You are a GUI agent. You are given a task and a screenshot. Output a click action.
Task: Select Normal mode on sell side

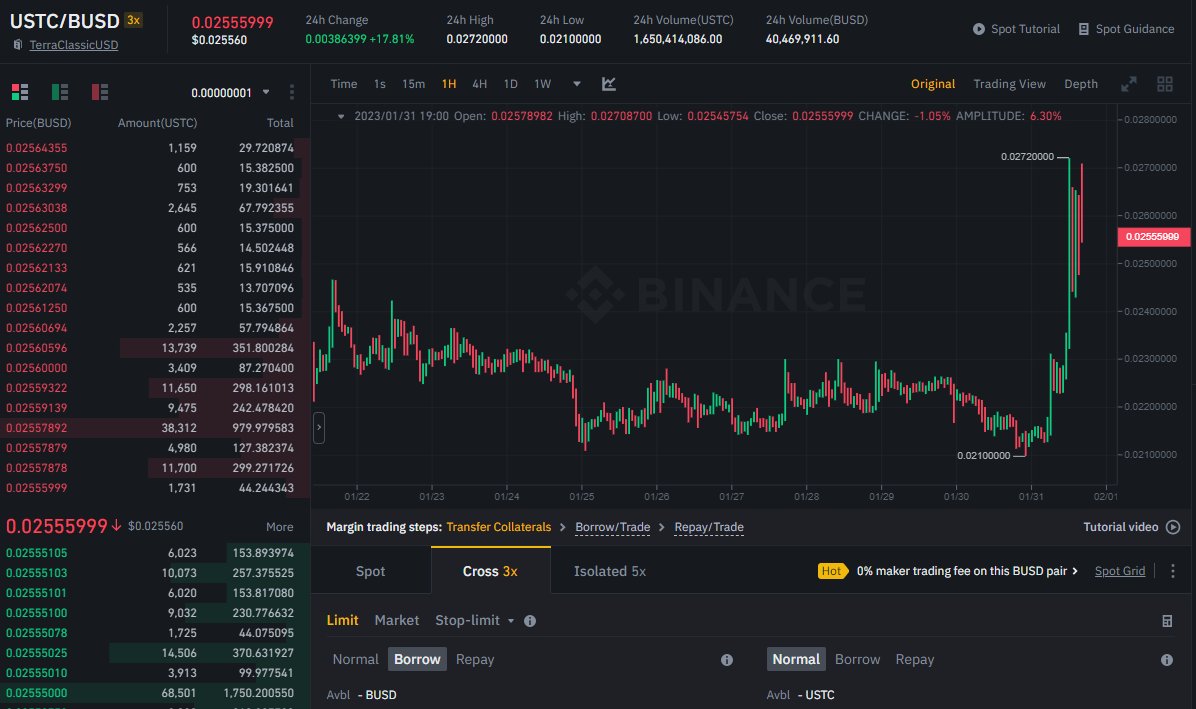796,659
